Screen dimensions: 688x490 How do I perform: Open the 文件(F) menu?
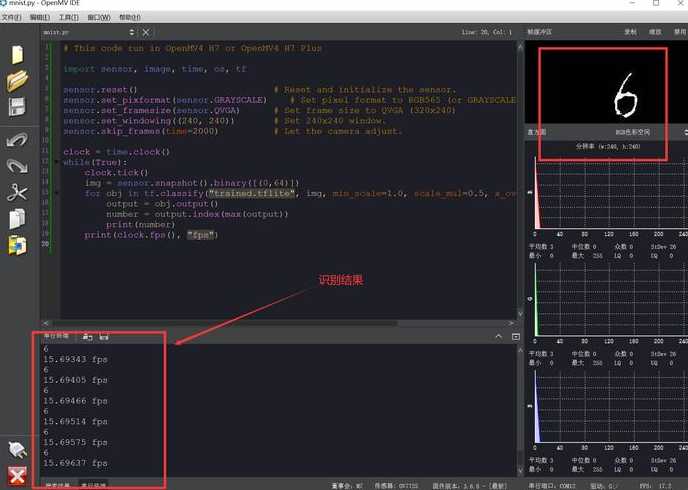11,18
